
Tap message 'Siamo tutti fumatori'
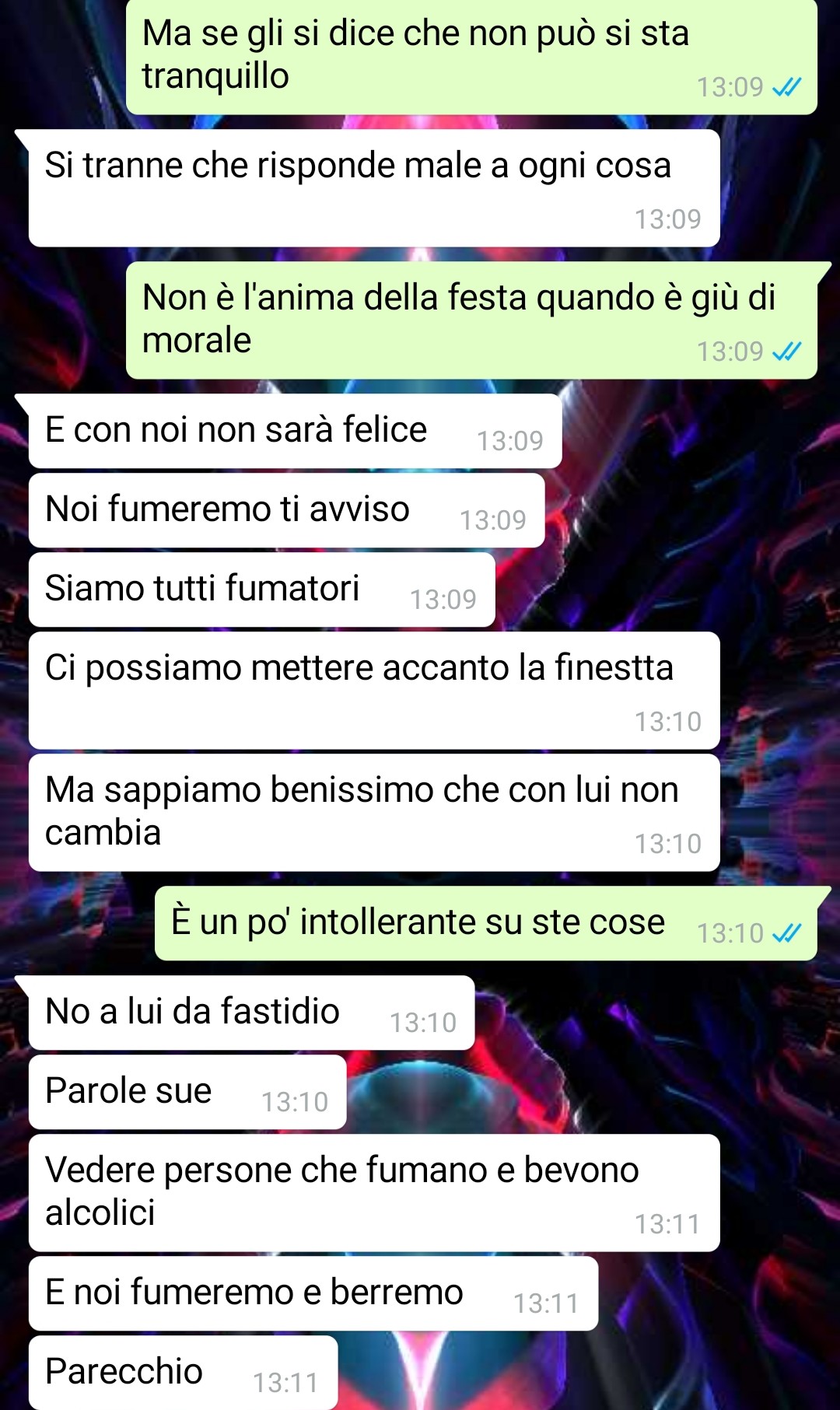pyautogui.click(x=262, y=590)
